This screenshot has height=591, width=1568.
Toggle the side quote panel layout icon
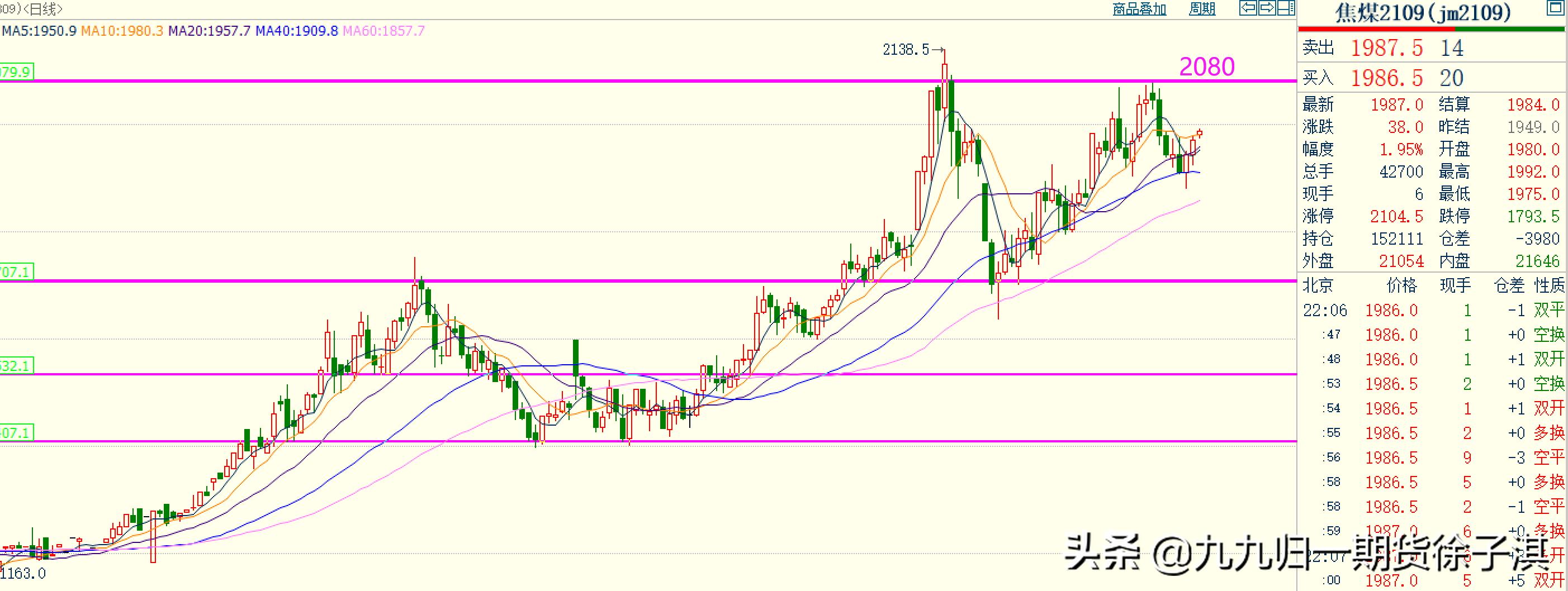[1286, 8]
